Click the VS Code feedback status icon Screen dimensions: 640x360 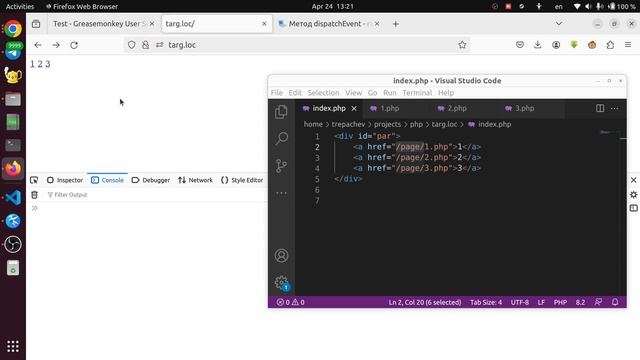pos(598,302)
